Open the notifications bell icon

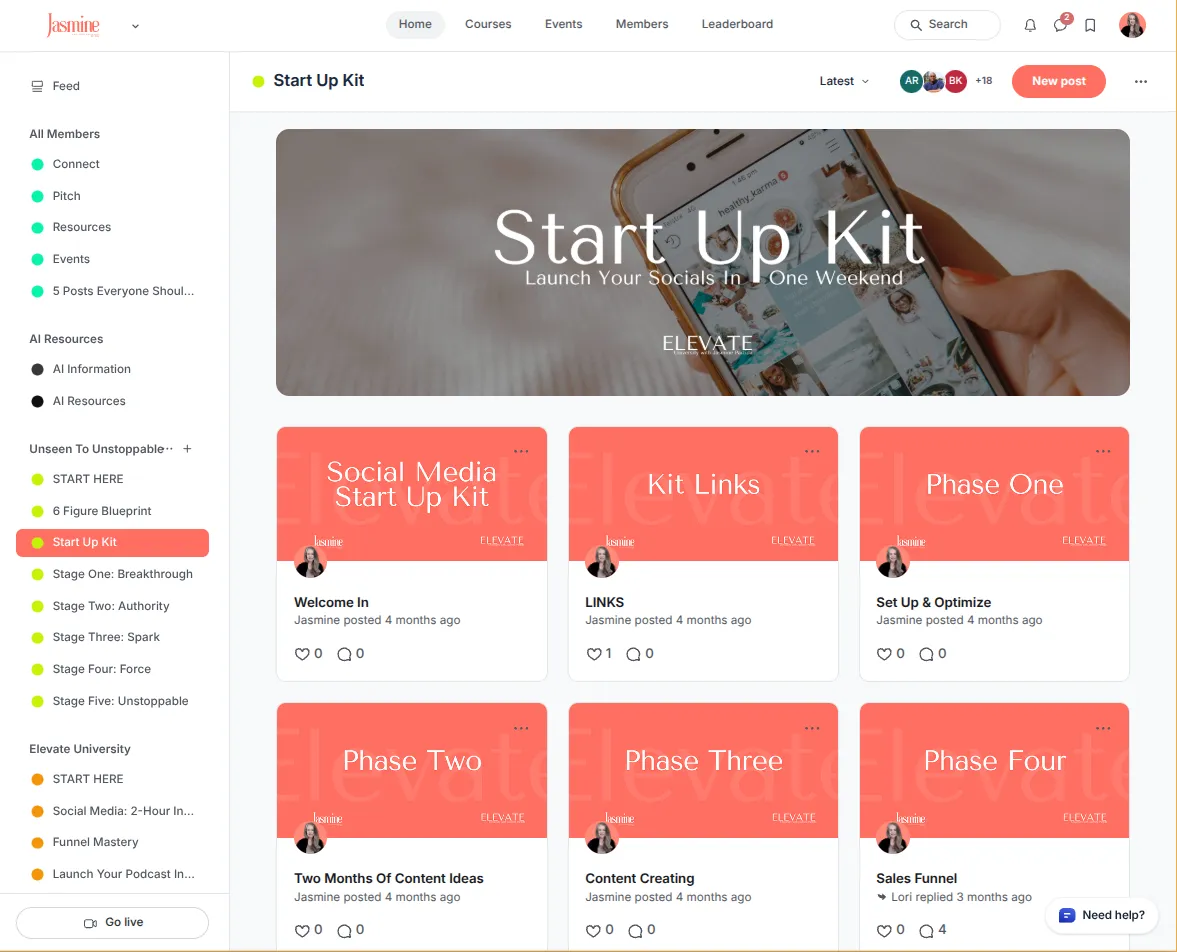[1030, 26]
